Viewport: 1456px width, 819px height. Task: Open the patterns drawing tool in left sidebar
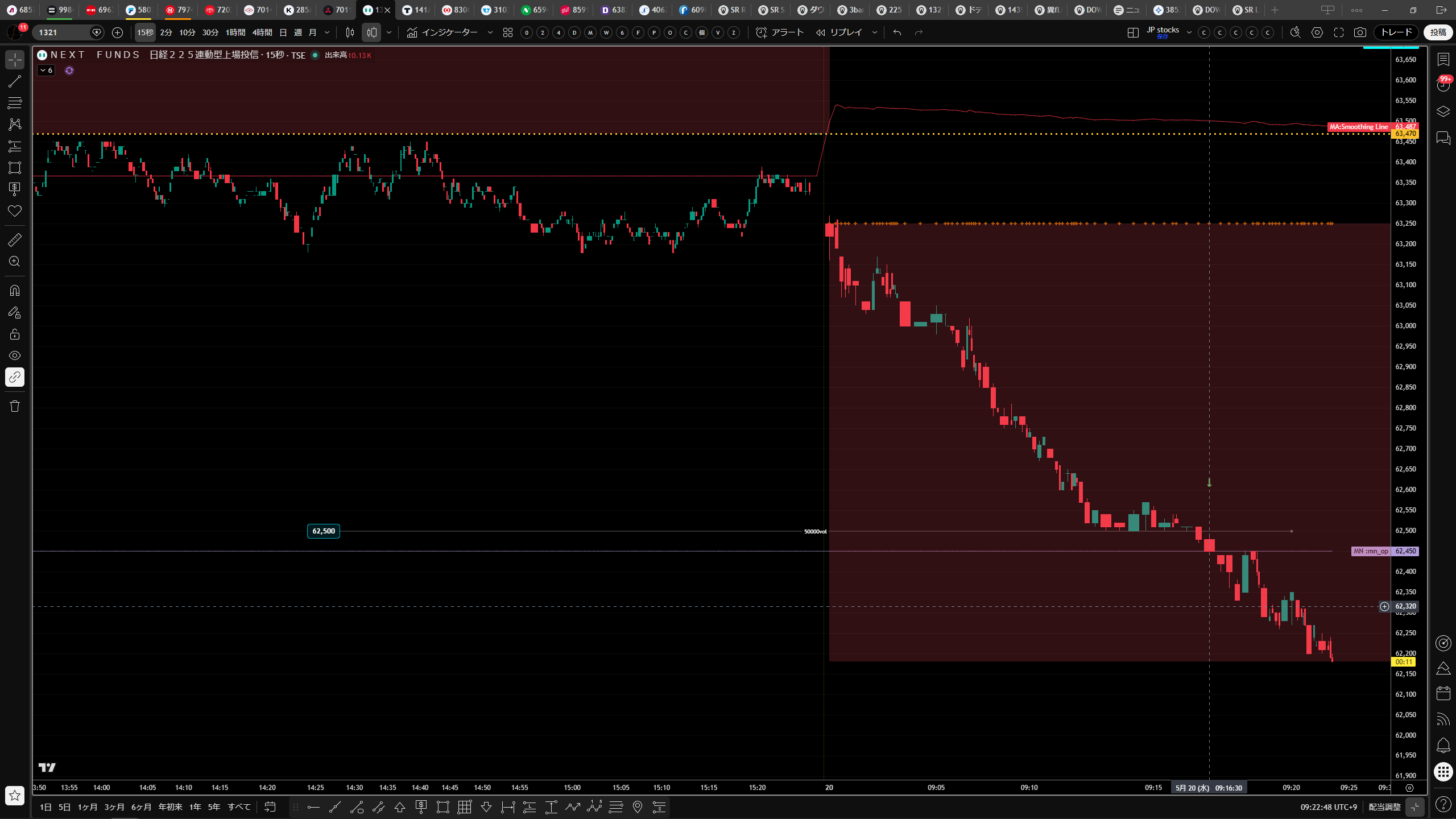[x=15, y=125]
